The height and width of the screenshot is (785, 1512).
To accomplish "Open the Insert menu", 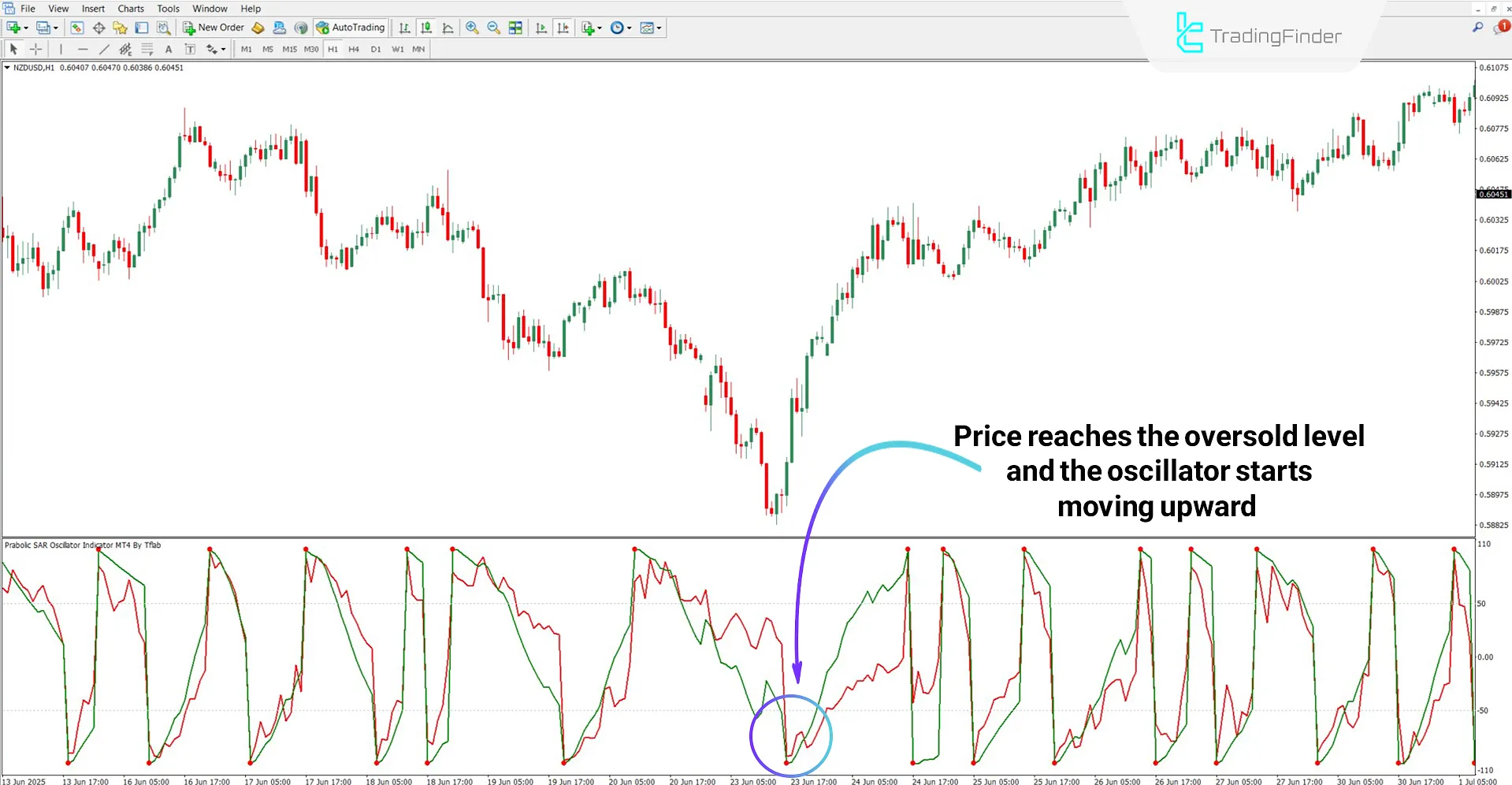I will (x=93, y=9).
